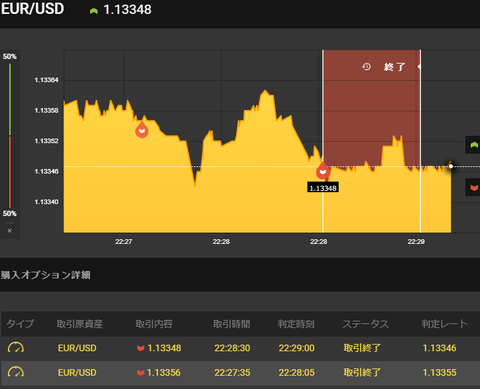Click the white current-price dot on chart
This screenshot has height=389, width=480.
point(451,166)
